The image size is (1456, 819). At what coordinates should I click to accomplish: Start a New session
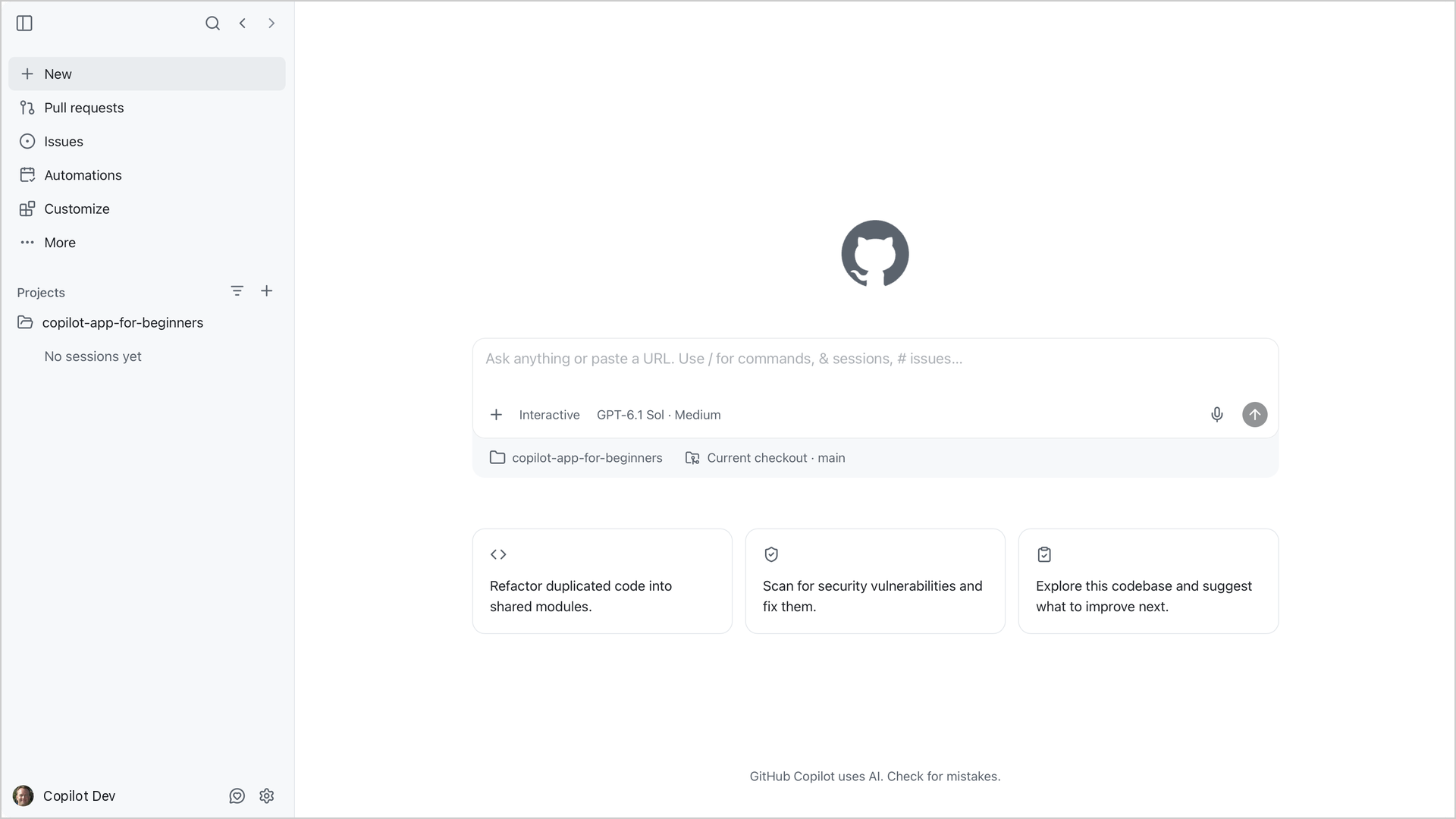(x=147, y=74)
